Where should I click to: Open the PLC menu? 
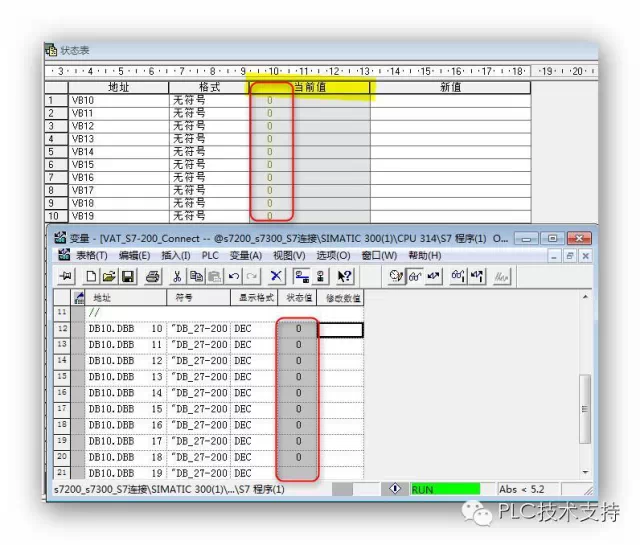click(x=210, y=256)
